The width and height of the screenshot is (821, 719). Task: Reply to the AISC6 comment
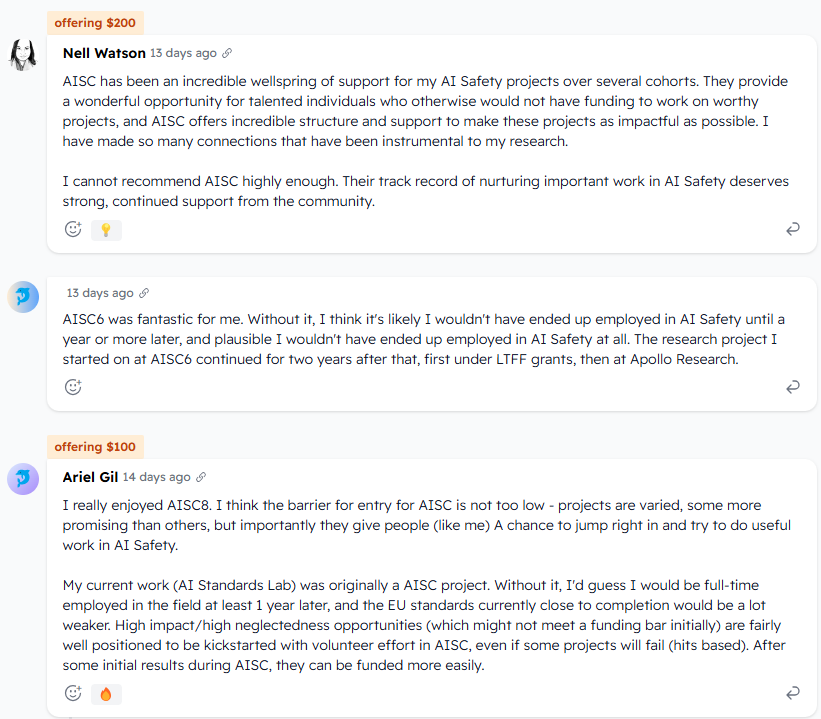(793, 387)
